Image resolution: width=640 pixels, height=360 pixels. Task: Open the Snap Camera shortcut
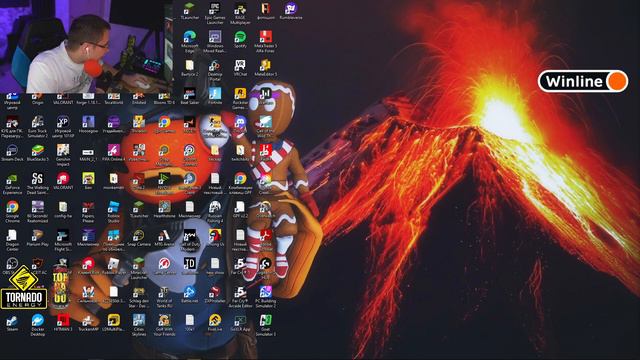click(139, 238)
